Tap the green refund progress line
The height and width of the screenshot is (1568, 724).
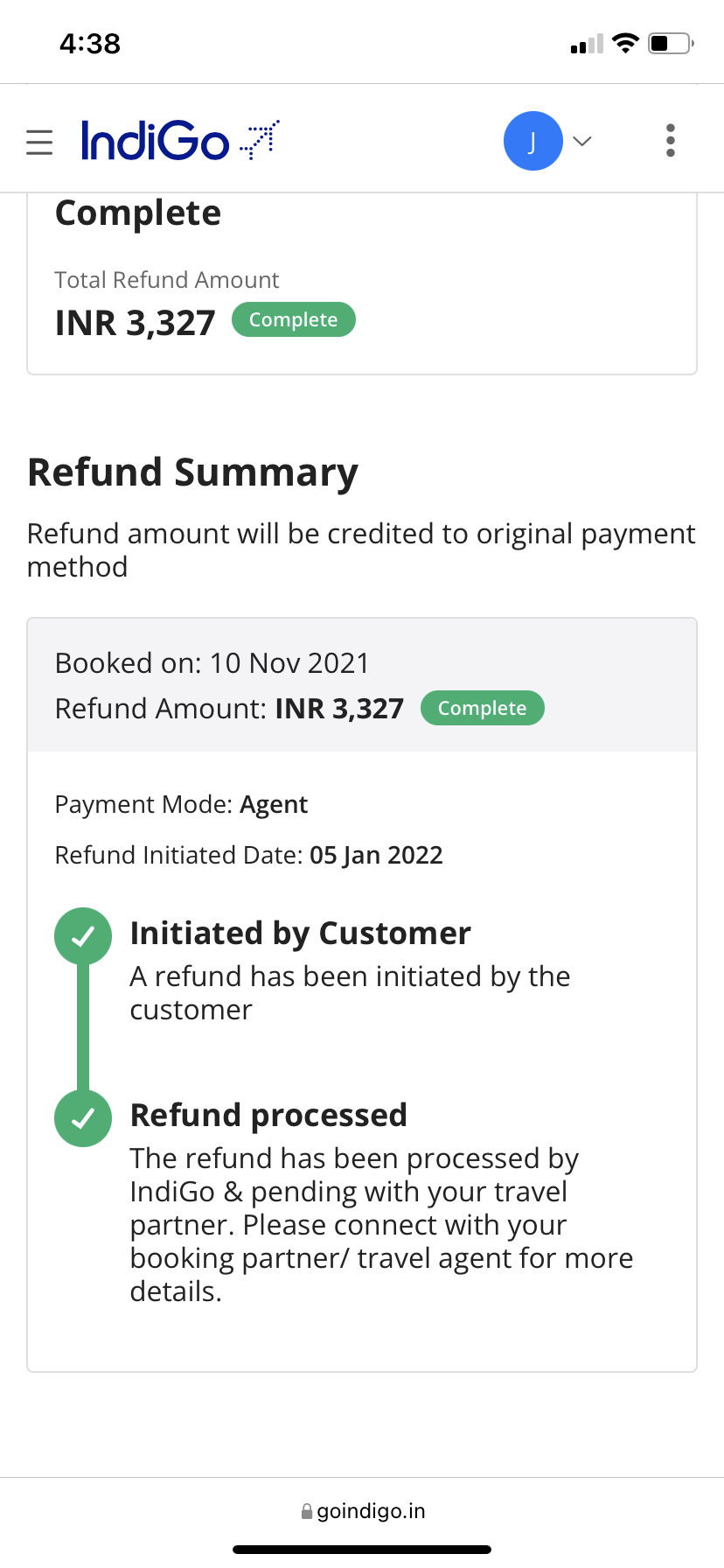coord(83,1028)
